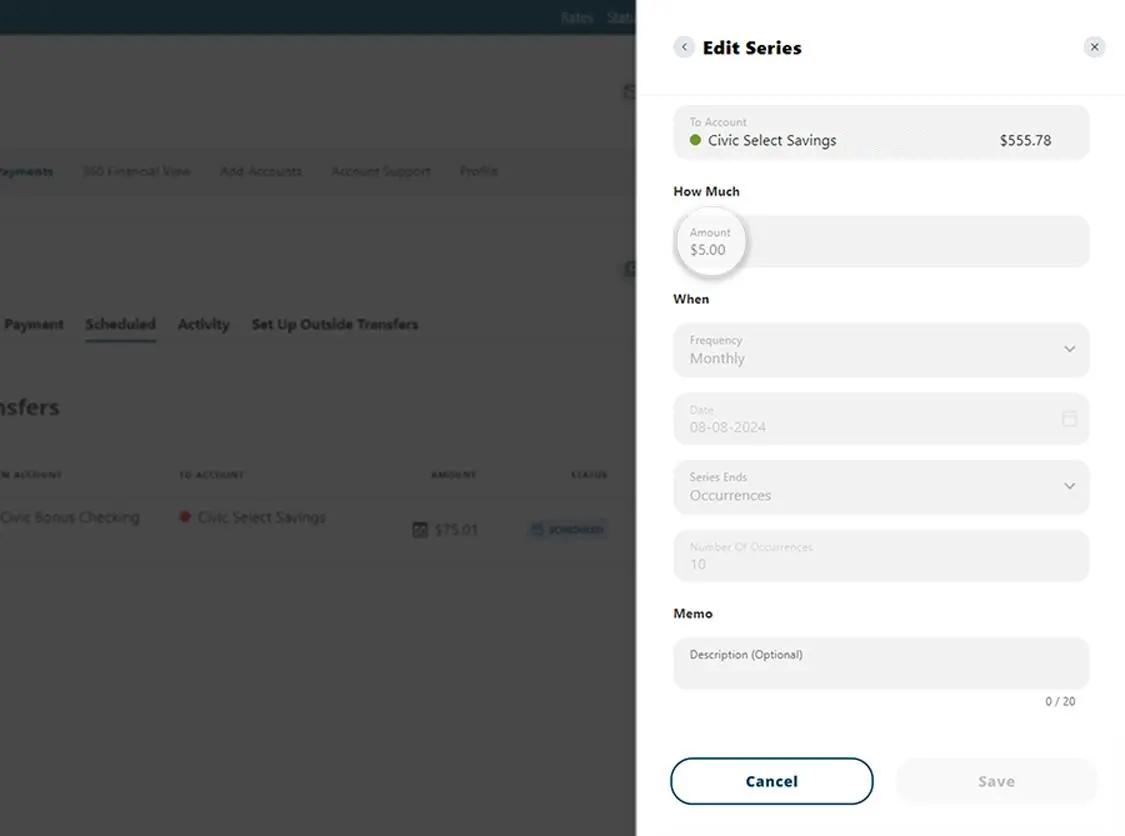Viewport: 1125px width, 836px height.
Task: Click the green dot in To Account
Action: (695, 140)
